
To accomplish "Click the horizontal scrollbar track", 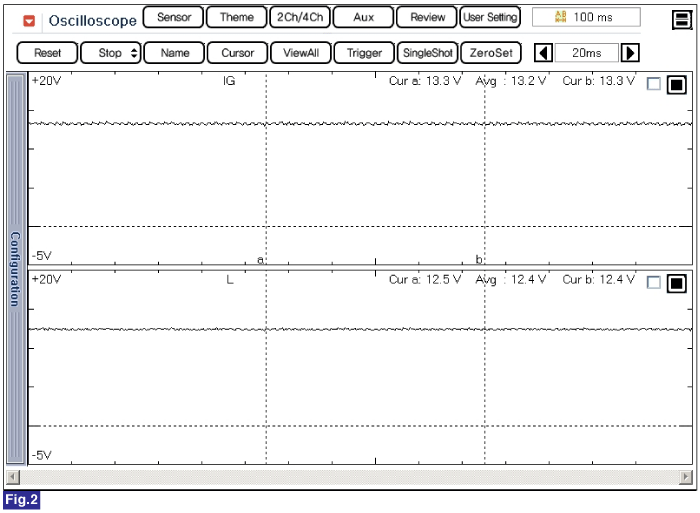I will pos(349,477).
